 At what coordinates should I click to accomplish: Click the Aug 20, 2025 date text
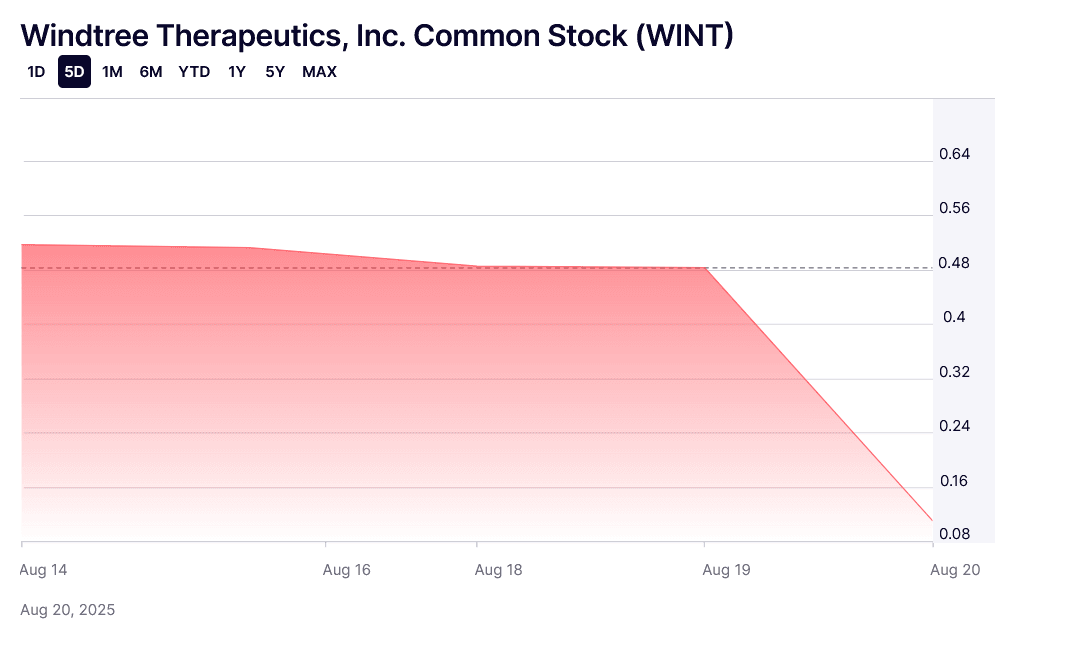(68, 610)
